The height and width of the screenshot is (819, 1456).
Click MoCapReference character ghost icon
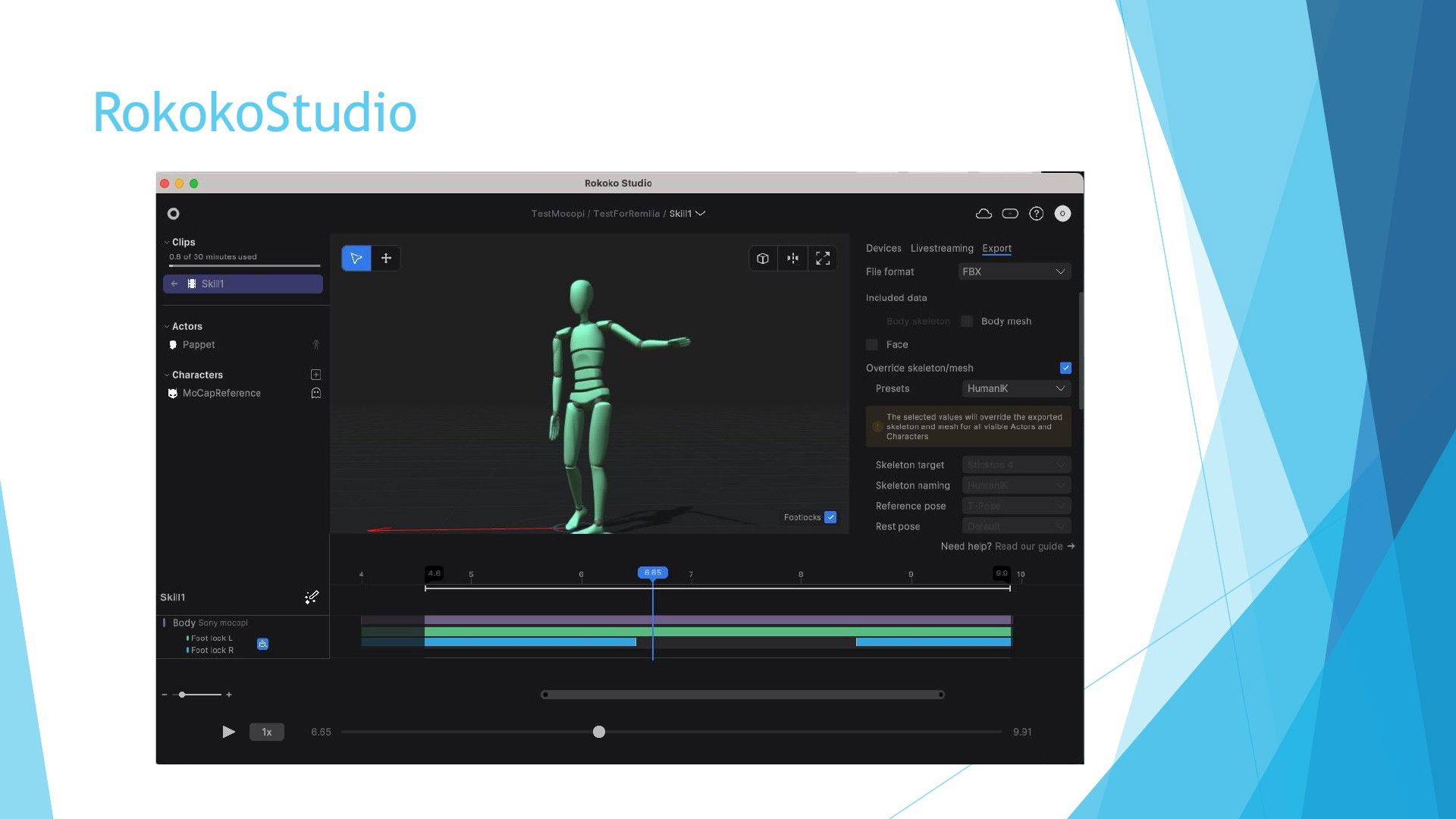[x=316, y=393]
